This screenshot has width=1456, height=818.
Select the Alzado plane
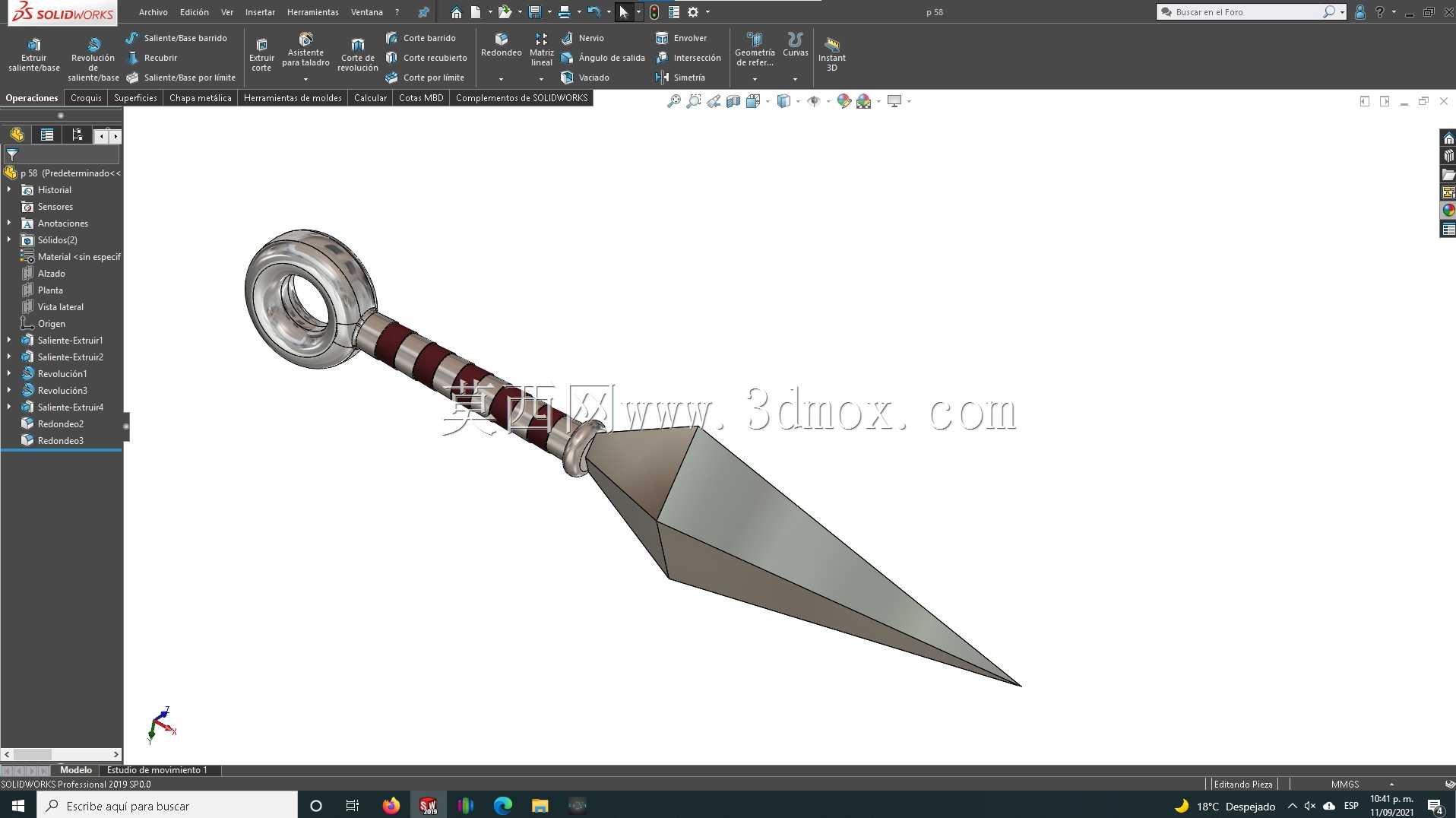click(x=51, y=273)
